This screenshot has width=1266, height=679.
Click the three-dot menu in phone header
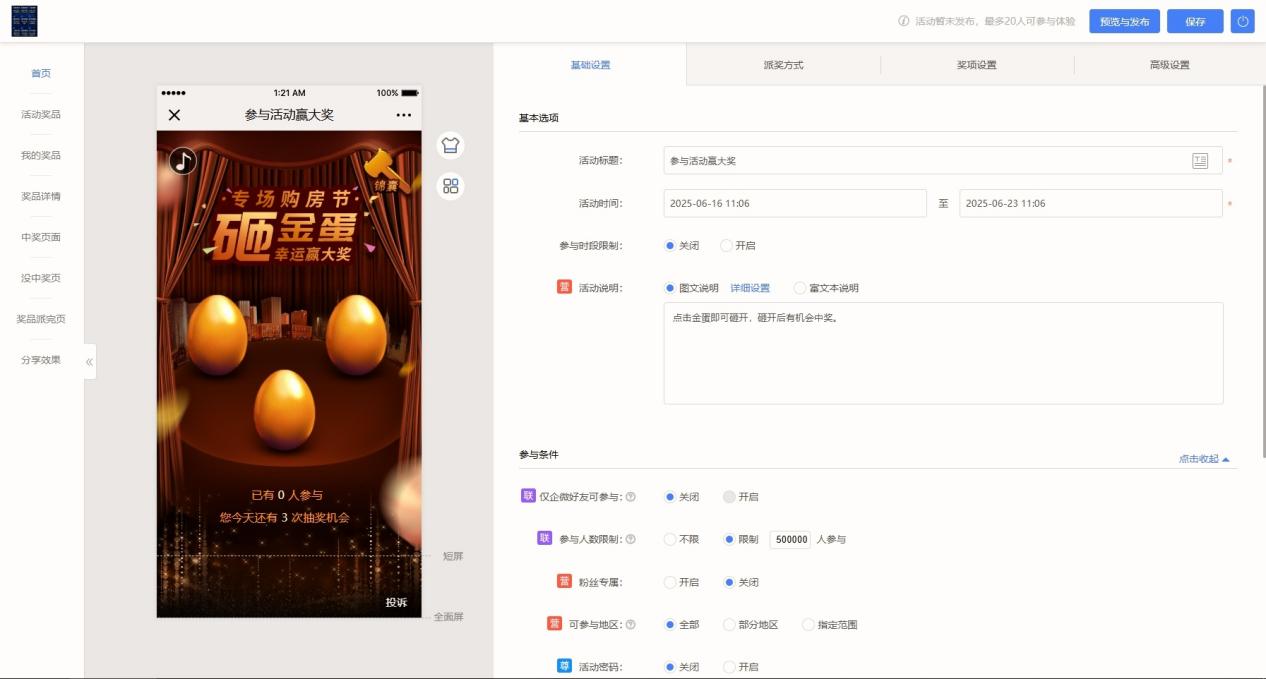(x=404, y=115)
